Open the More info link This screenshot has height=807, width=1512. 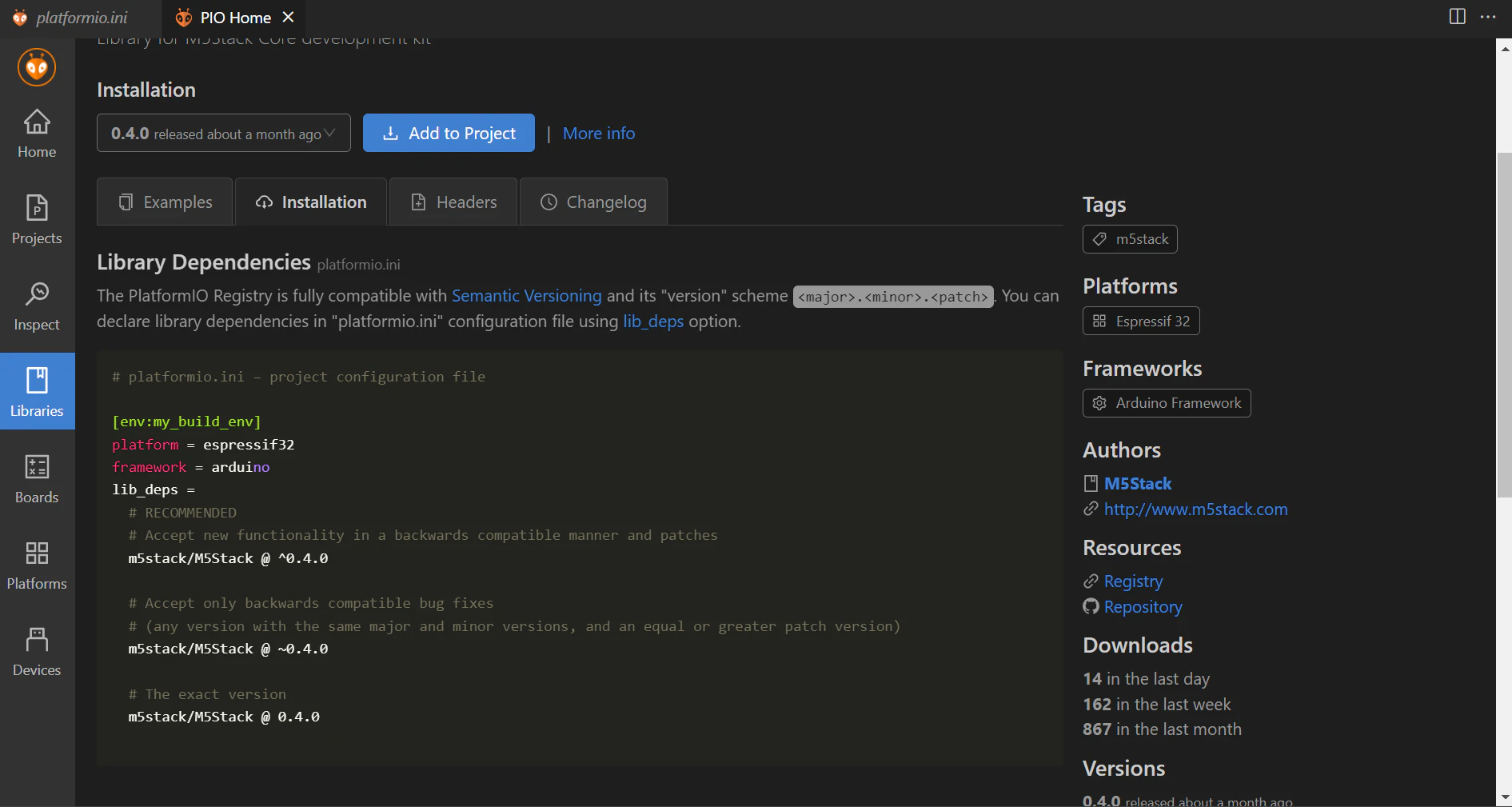pos(599,134)
